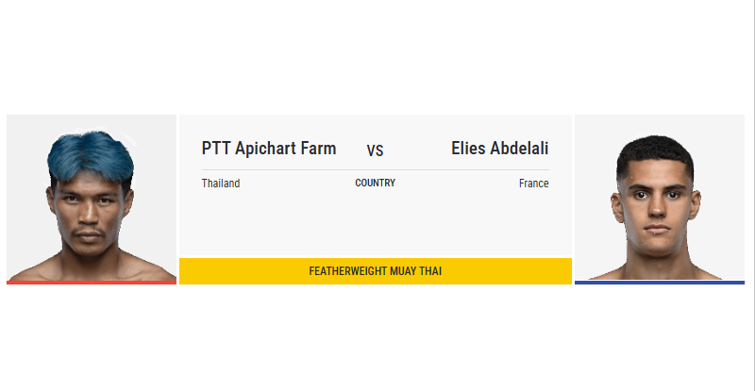Select the VS text between names

click(x=375, y=151)
